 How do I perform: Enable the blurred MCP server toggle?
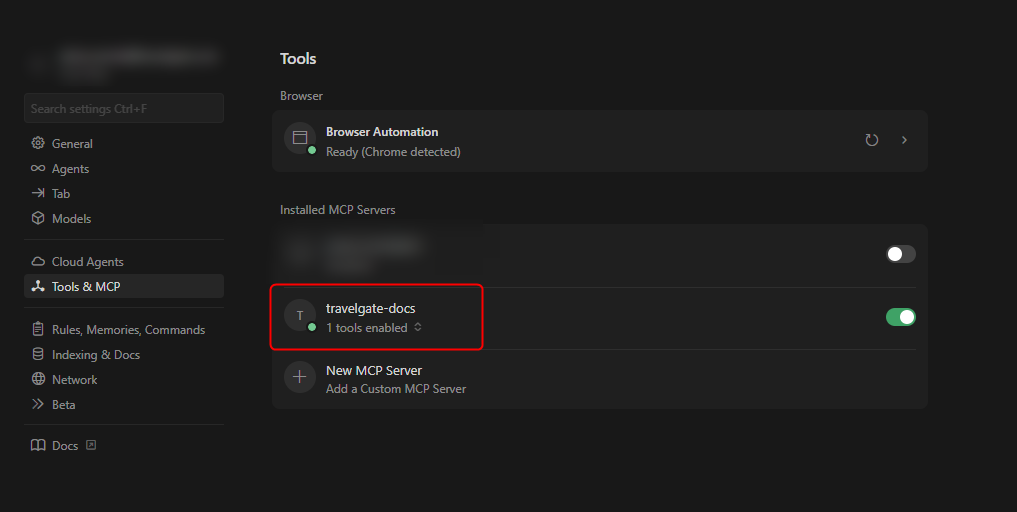pos(900,254)
